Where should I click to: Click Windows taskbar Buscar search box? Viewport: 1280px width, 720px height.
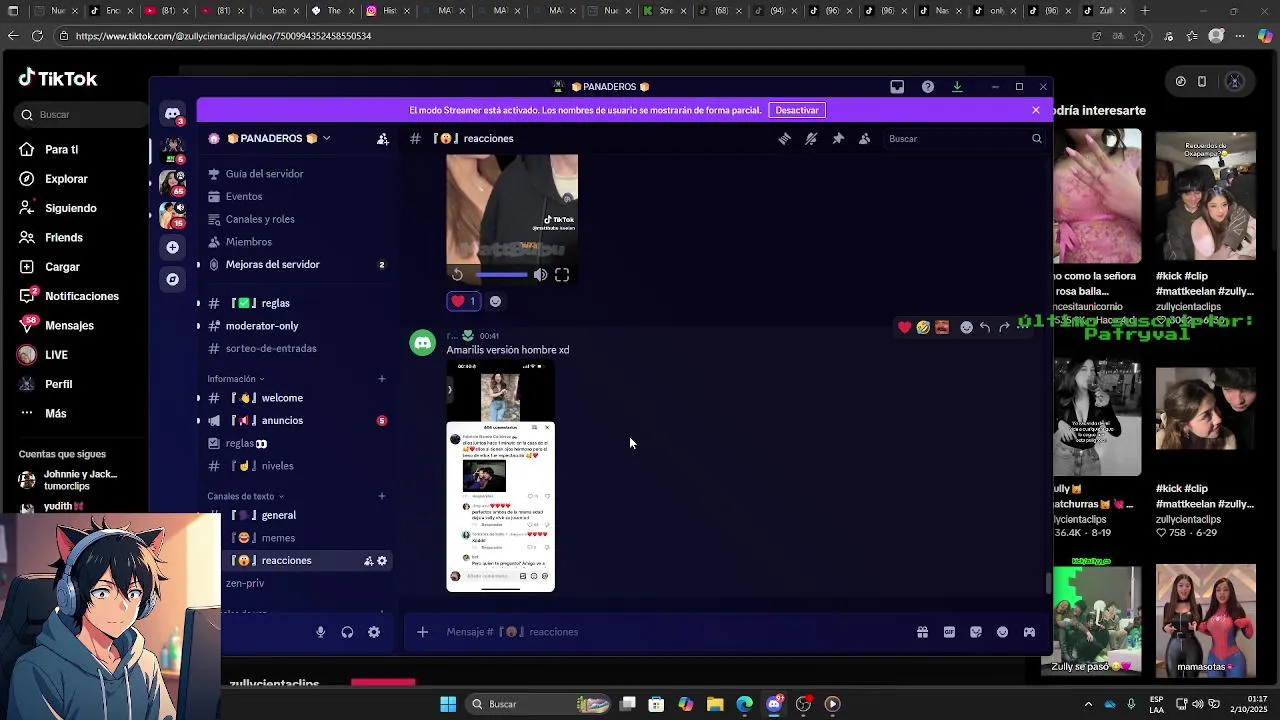point(538,704)
